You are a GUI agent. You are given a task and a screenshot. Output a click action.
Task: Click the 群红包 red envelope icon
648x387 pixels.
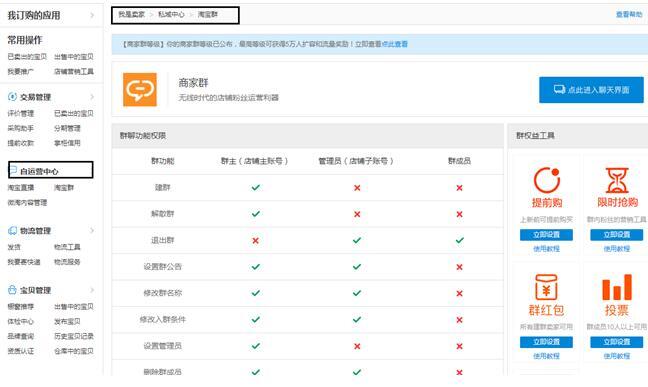tap(546, 287)
